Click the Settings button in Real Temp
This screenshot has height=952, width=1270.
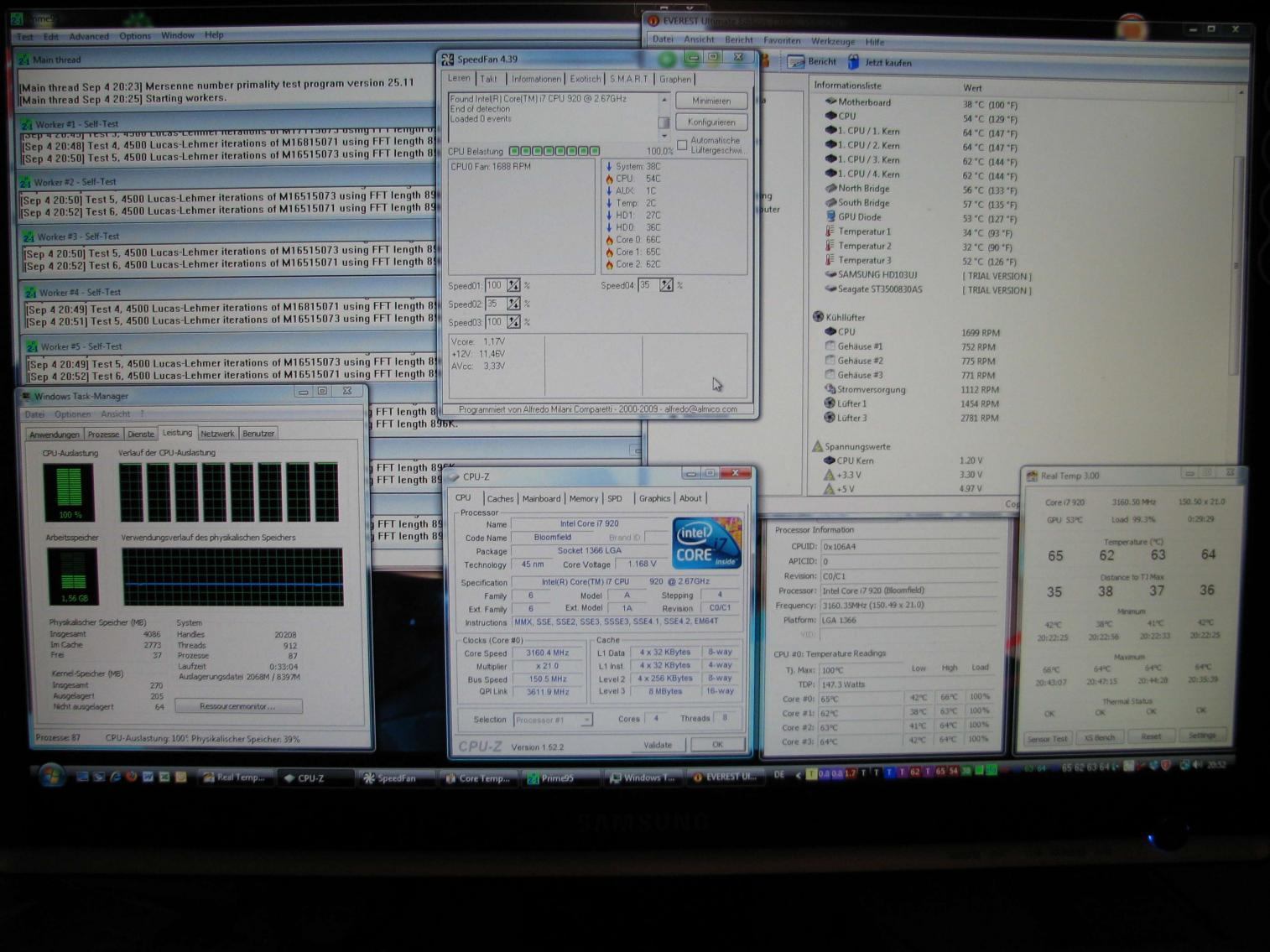1201,736
